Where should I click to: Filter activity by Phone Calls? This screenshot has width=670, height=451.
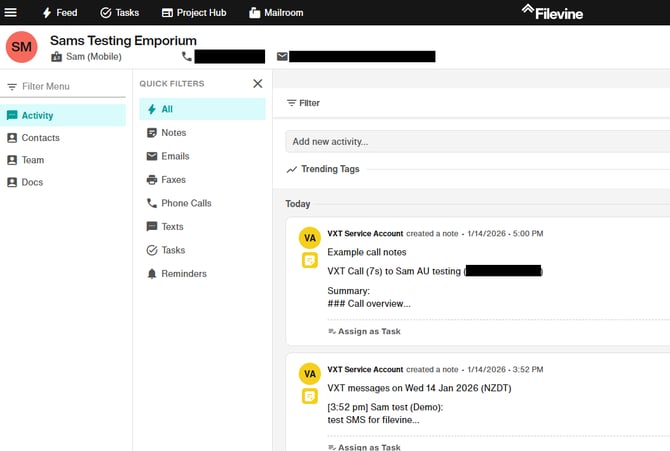pyautogui.click(x=185, y=203)
